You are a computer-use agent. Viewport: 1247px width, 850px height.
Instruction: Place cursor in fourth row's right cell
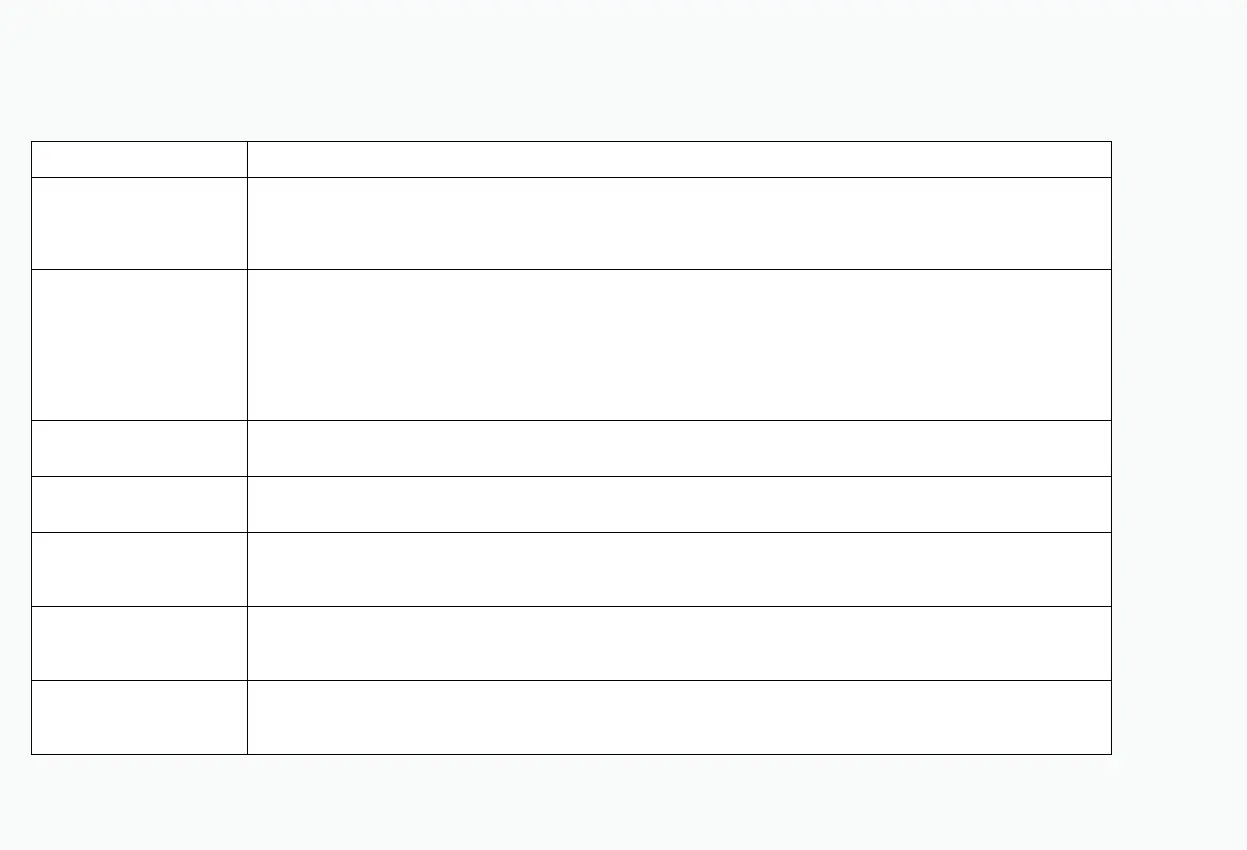(x=679, y=448)
